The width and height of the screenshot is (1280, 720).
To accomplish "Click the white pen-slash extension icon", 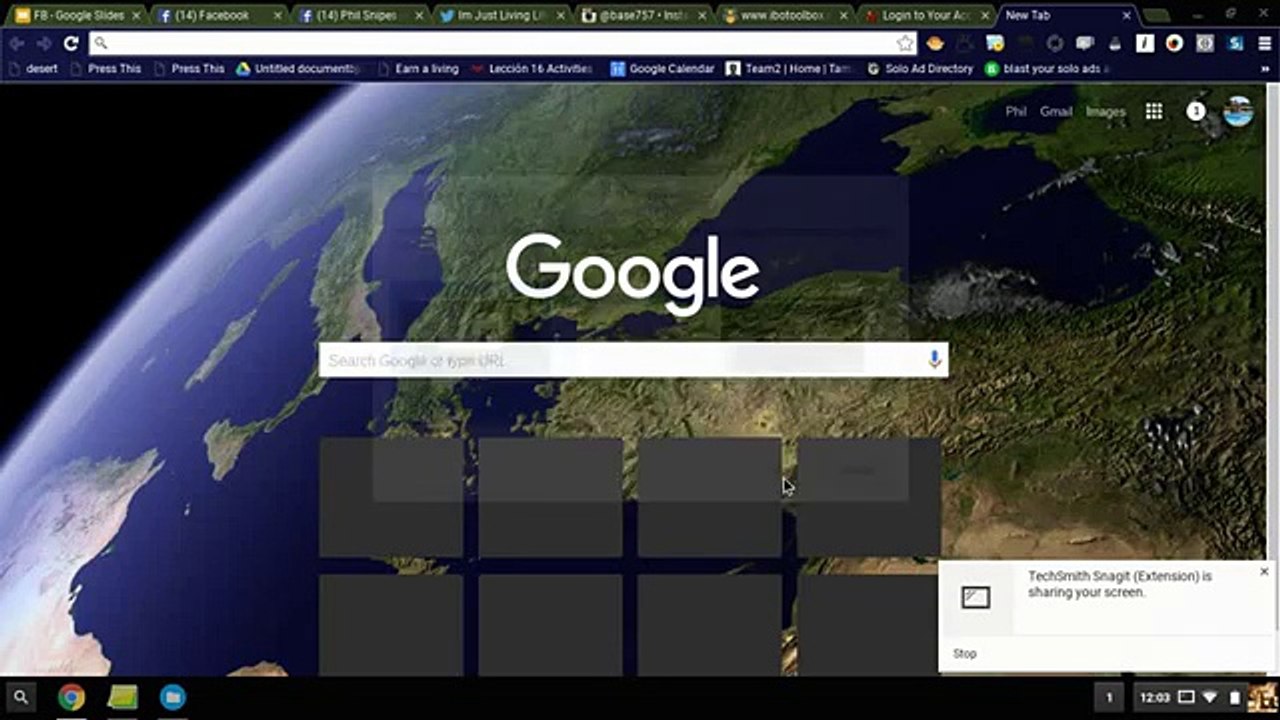I will tap(1145, 43).
